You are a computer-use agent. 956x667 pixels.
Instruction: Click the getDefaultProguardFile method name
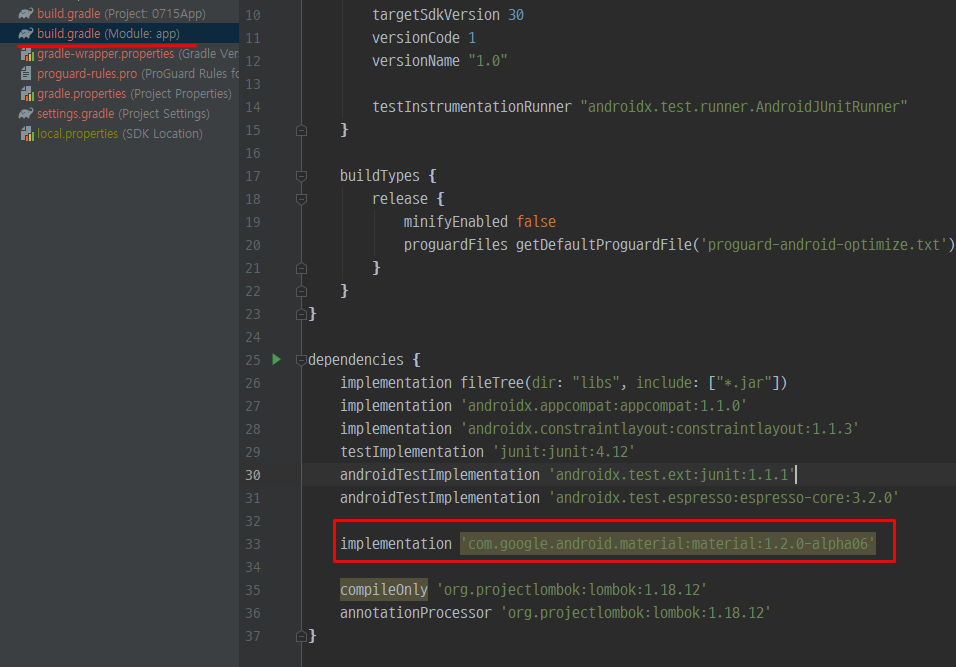[x=604, y=244]
